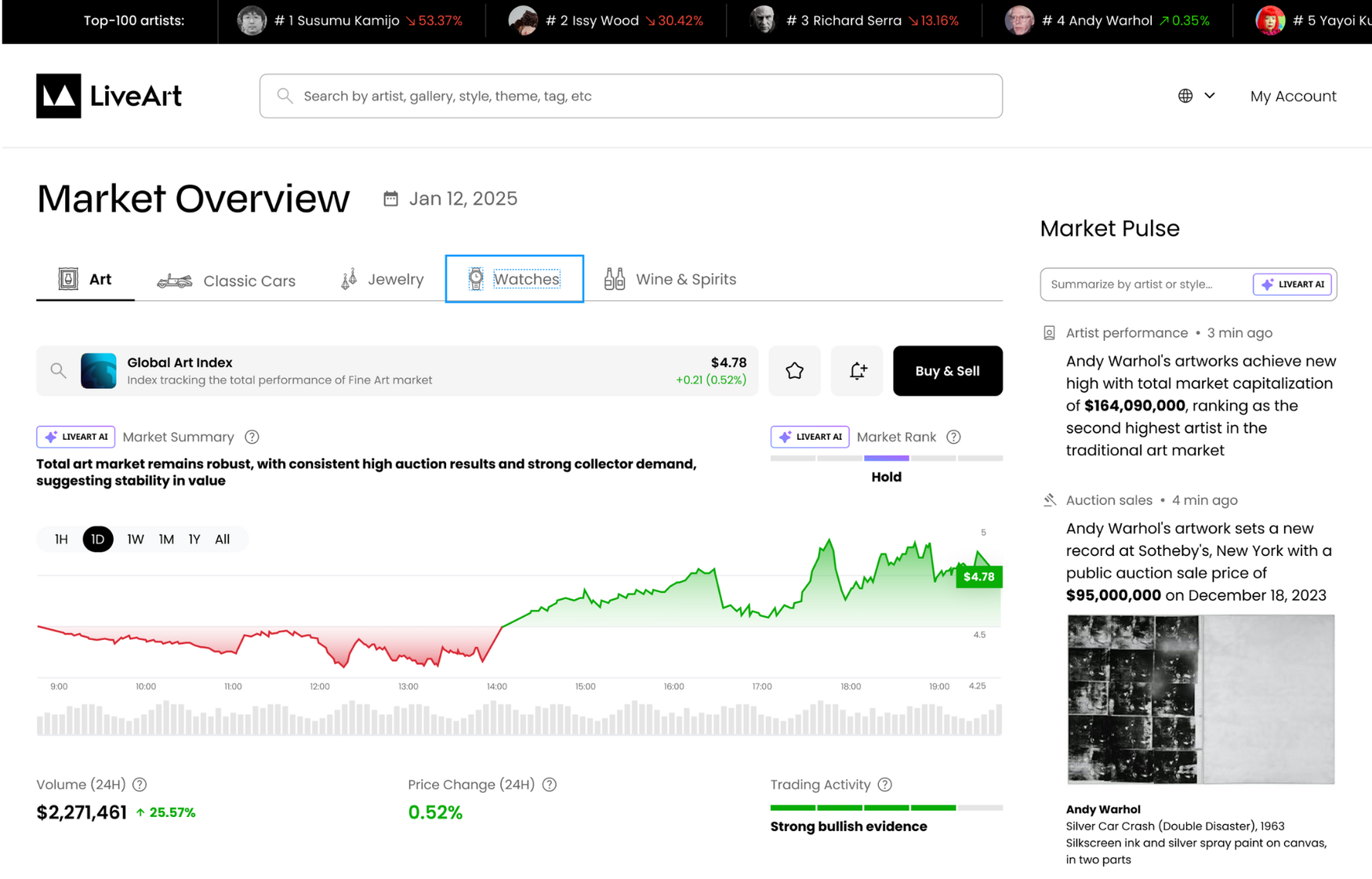
Task: Click the Classic Cars car icon
Action: pos(175,280)
